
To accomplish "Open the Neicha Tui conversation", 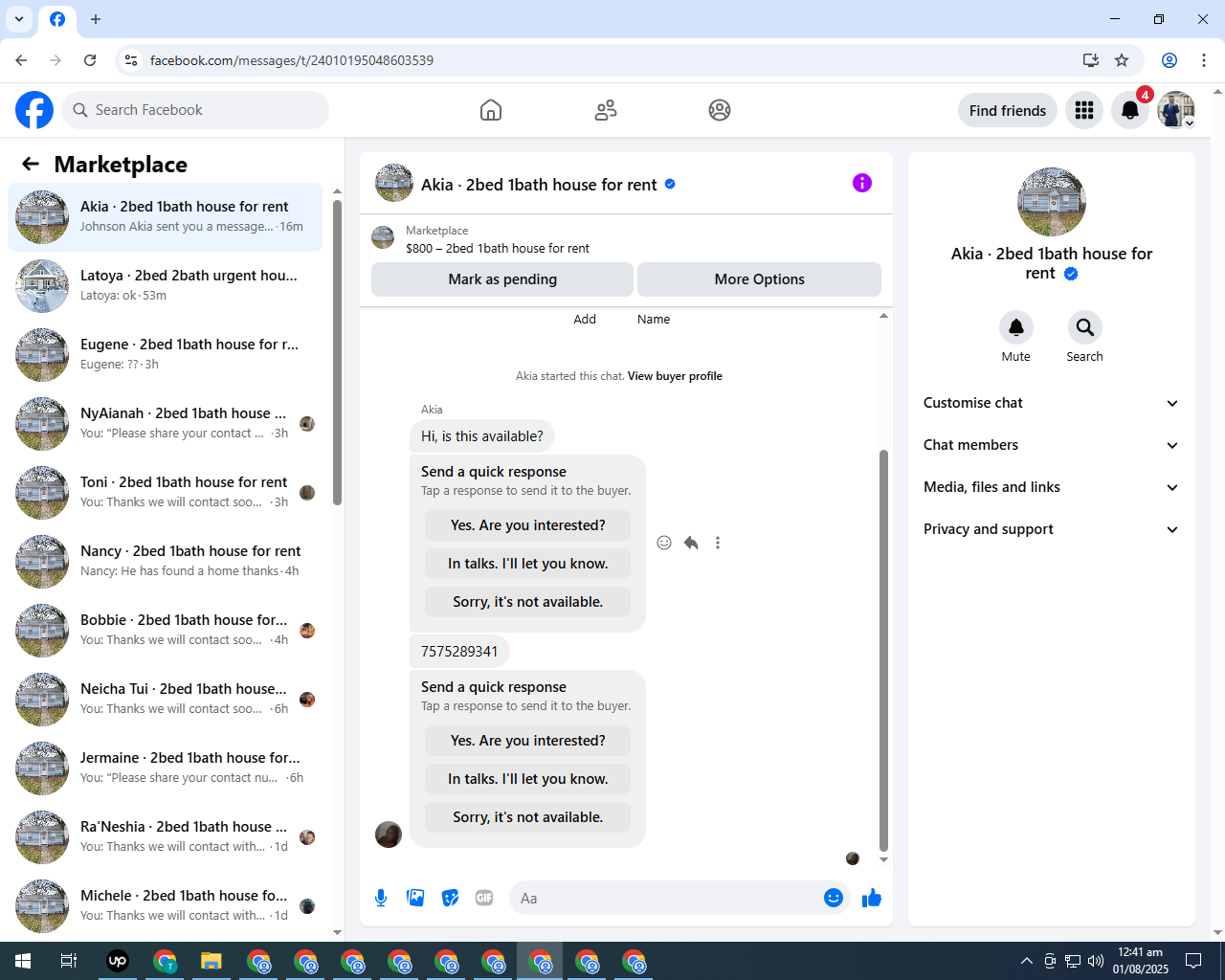I will 165,700.
